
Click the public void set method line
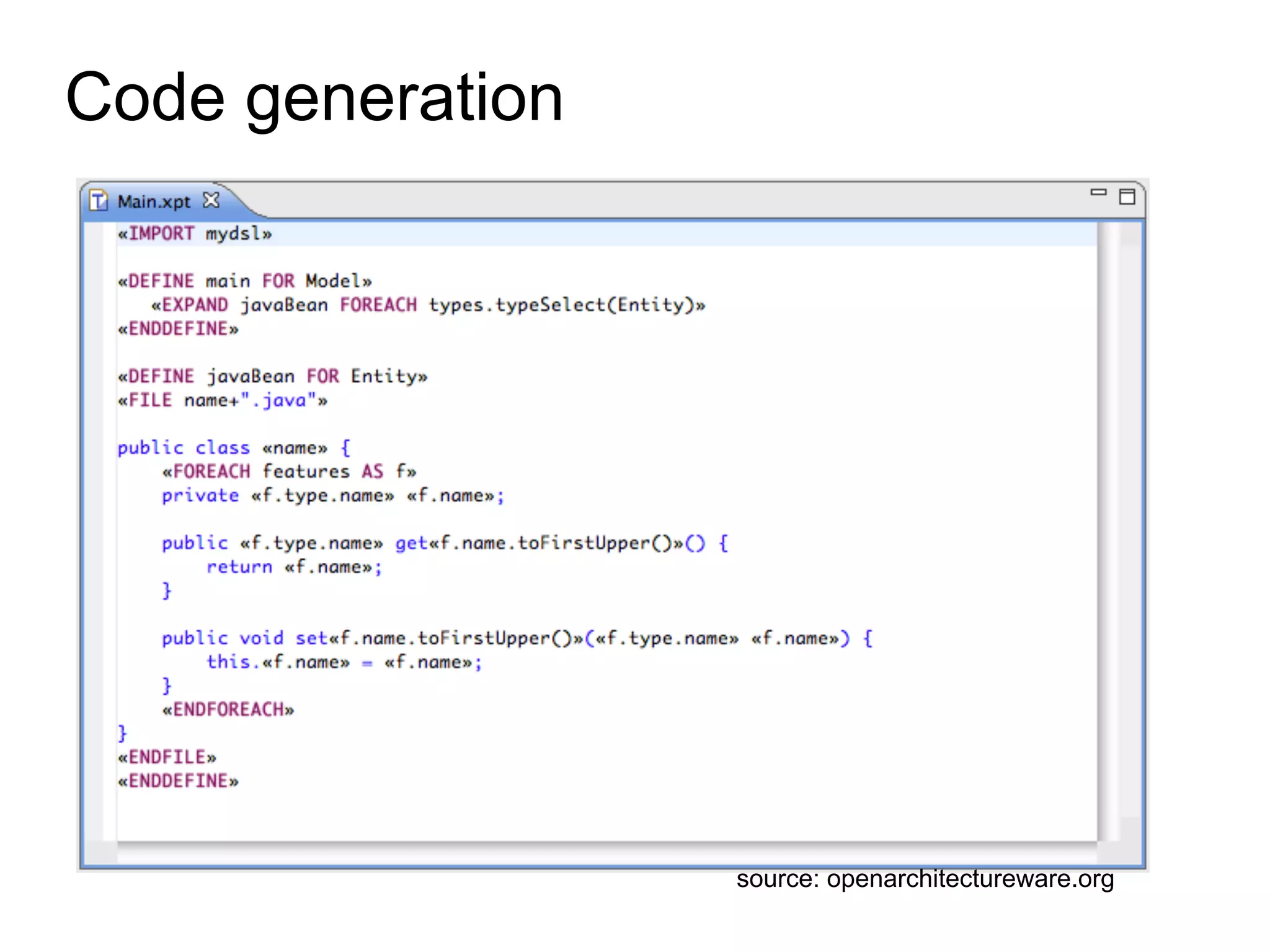click(x=517, y=638)
